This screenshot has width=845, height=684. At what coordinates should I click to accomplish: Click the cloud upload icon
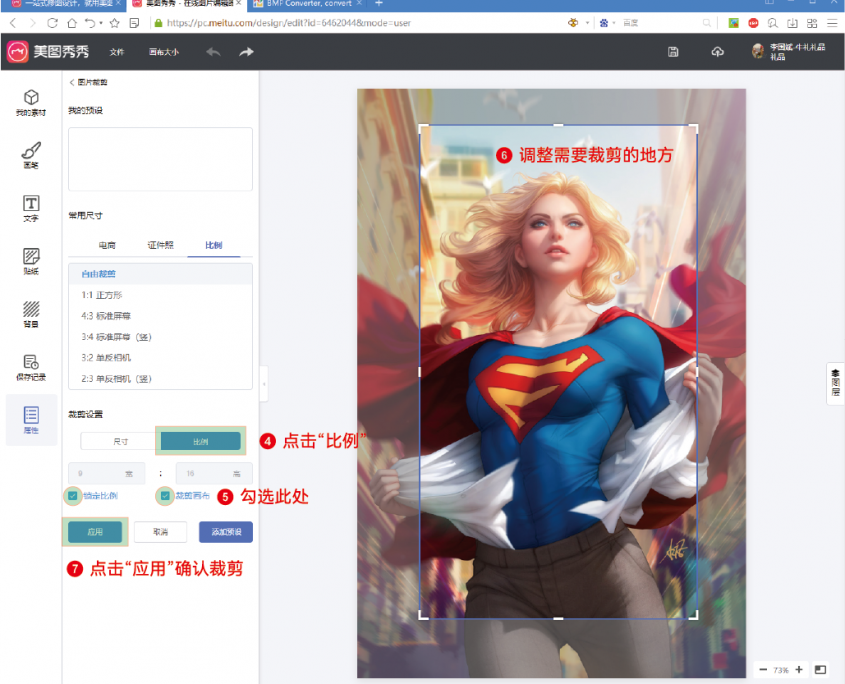(717, 52)
